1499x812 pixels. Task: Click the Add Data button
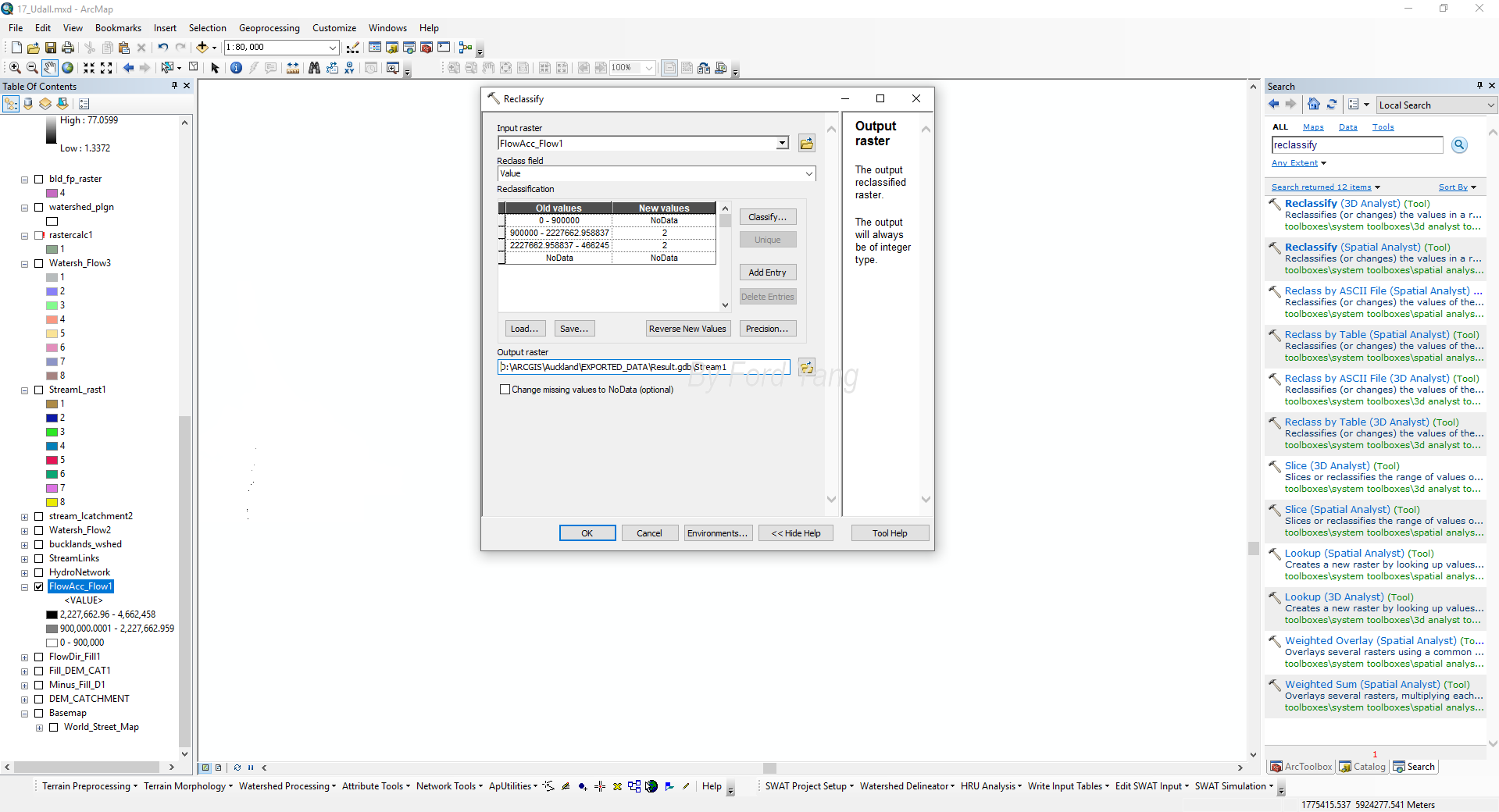coord(202,48)
